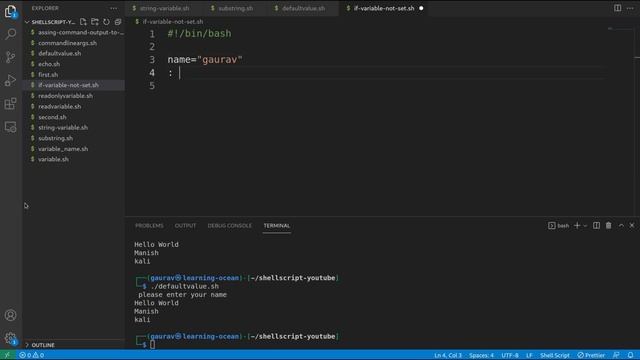Open errors and warnings count in status bar
640x360 pixels.
click(x=31, y=355)
